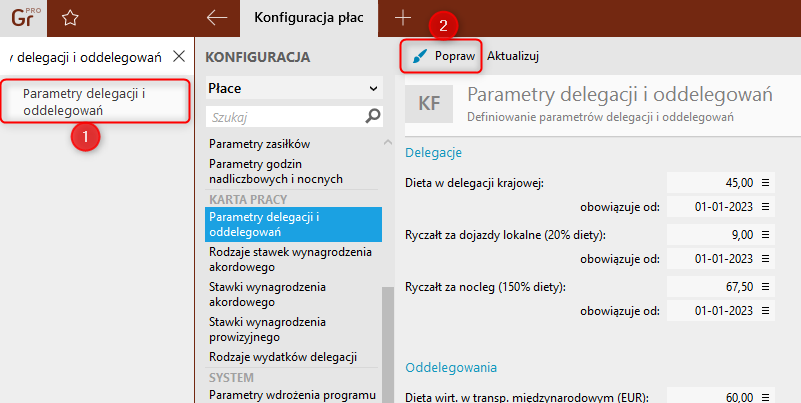Go back using the left arrow
The height and width of the screenshot is (403, 801).
[216, 18]
